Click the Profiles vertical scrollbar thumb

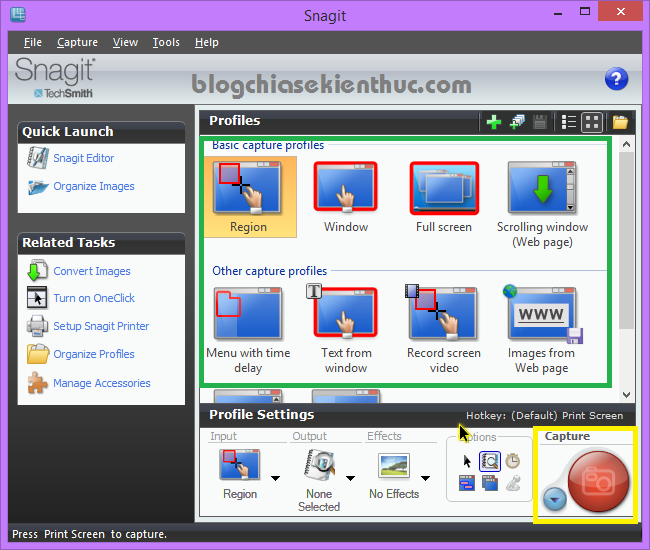pos(626,240)
